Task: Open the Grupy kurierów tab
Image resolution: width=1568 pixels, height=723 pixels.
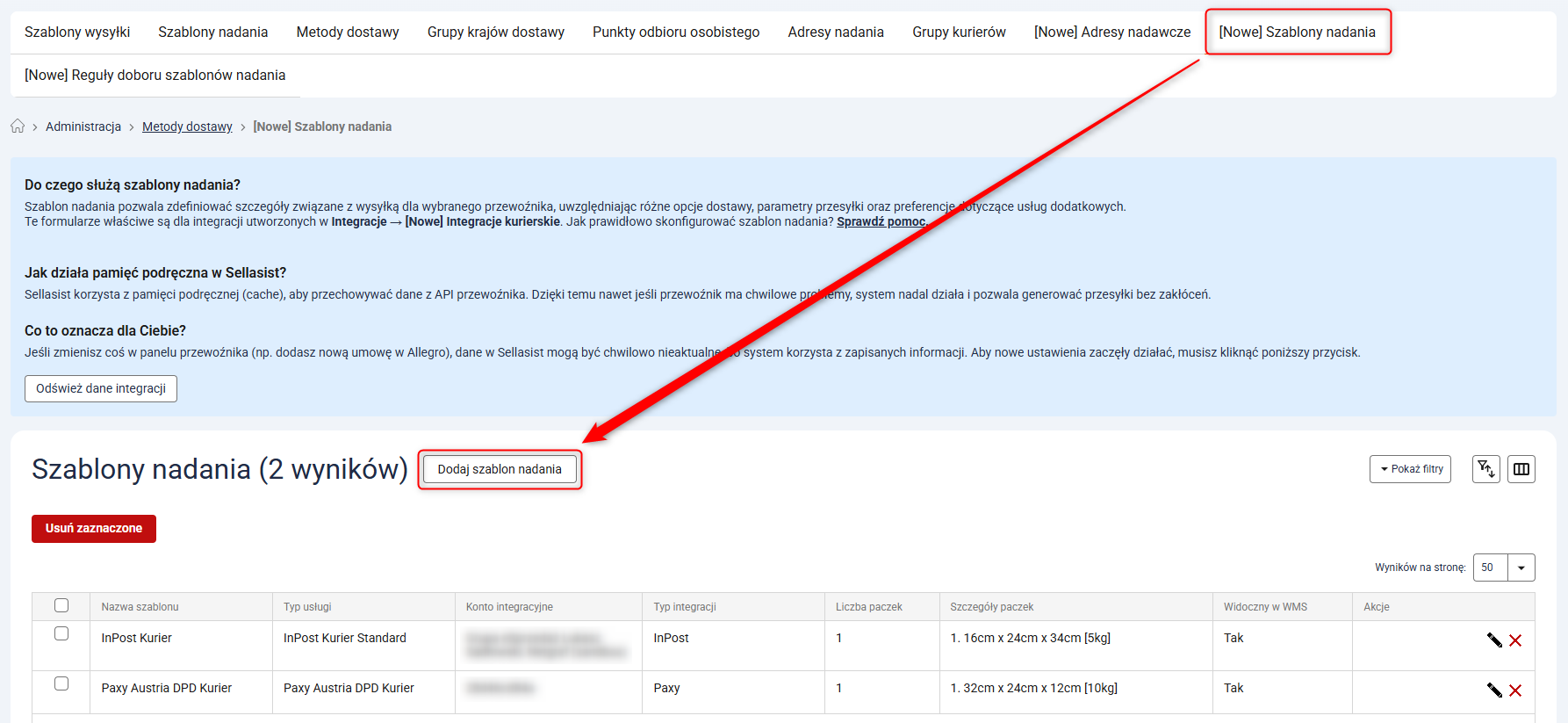Action: coord(959,33)
